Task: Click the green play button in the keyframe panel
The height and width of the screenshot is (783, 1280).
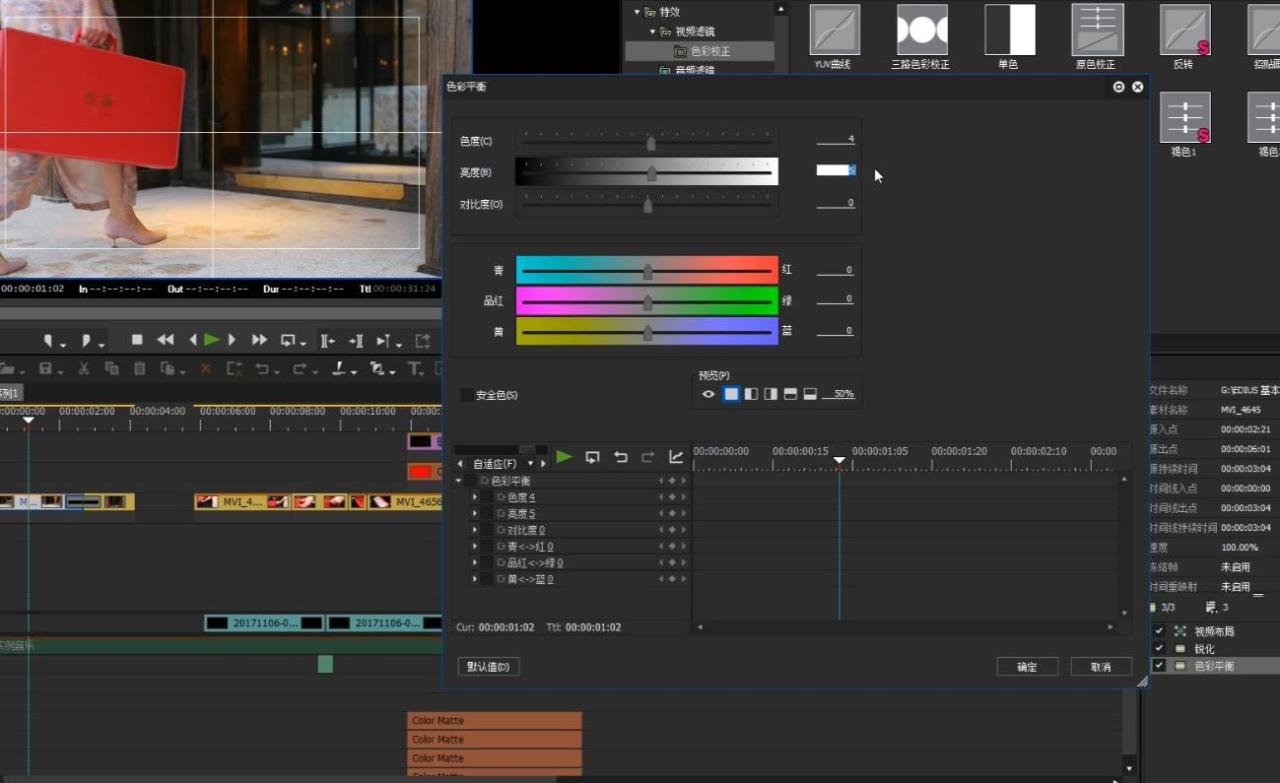Action: pos(564,457)
